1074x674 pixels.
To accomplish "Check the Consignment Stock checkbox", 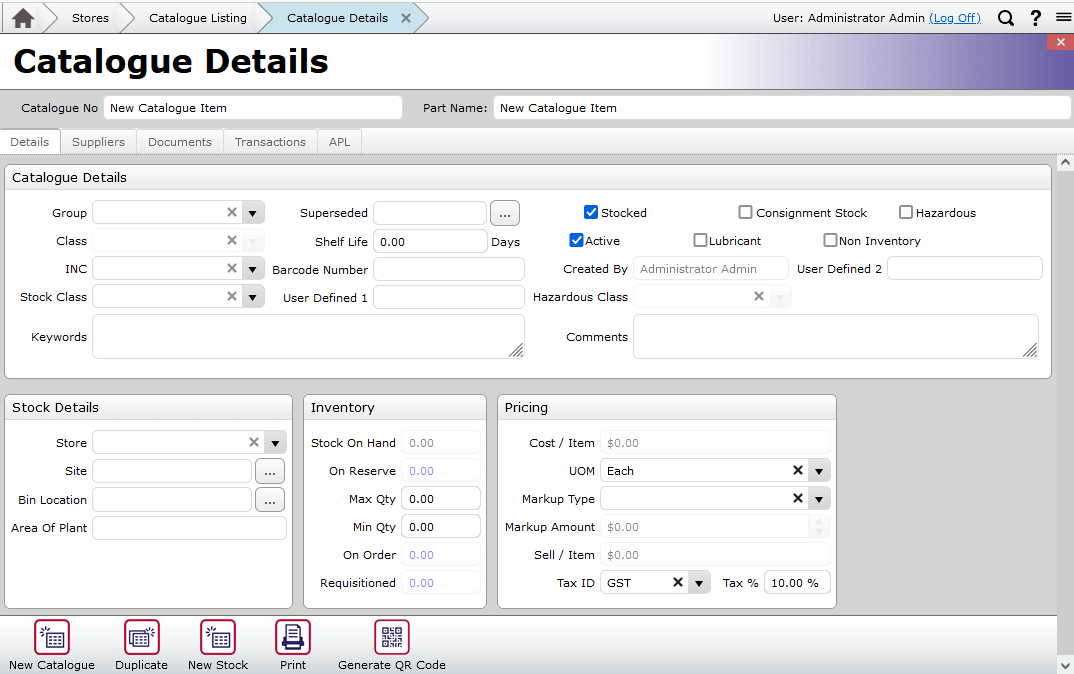I will 745,212.
